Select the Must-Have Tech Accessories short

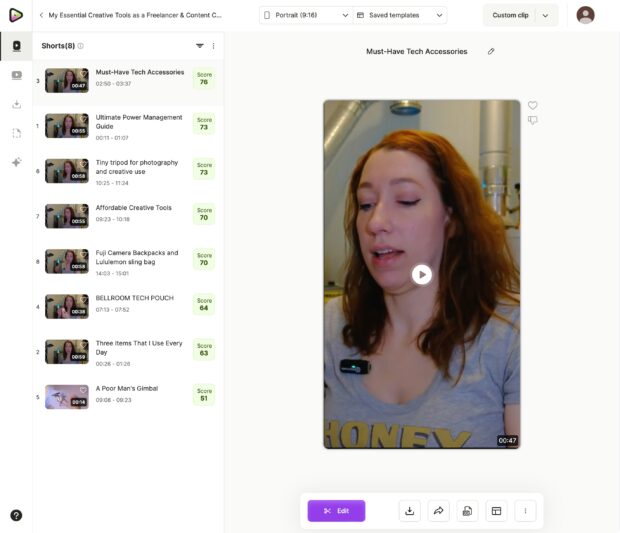[x=128, y=81]
